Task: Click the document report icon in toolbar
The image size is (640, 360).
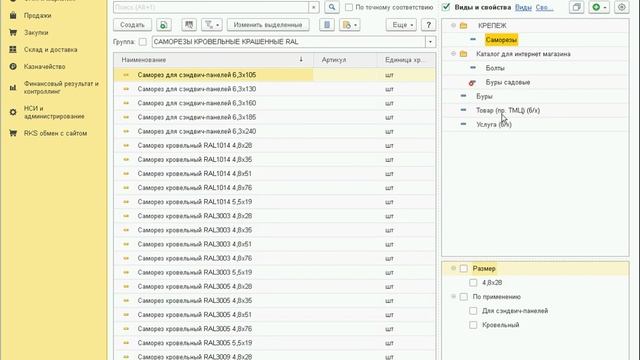Action: tap(327, 25)
